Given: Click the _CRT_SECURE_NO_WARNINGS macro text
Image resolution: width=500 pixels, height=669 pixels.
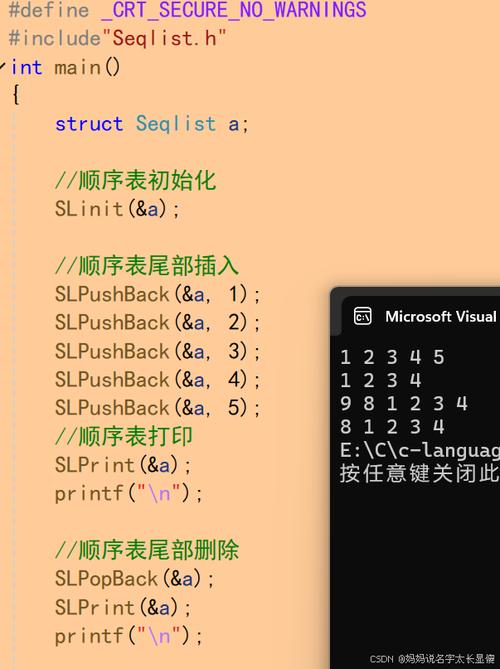Looking at the screenshot, I should point(233,10).
